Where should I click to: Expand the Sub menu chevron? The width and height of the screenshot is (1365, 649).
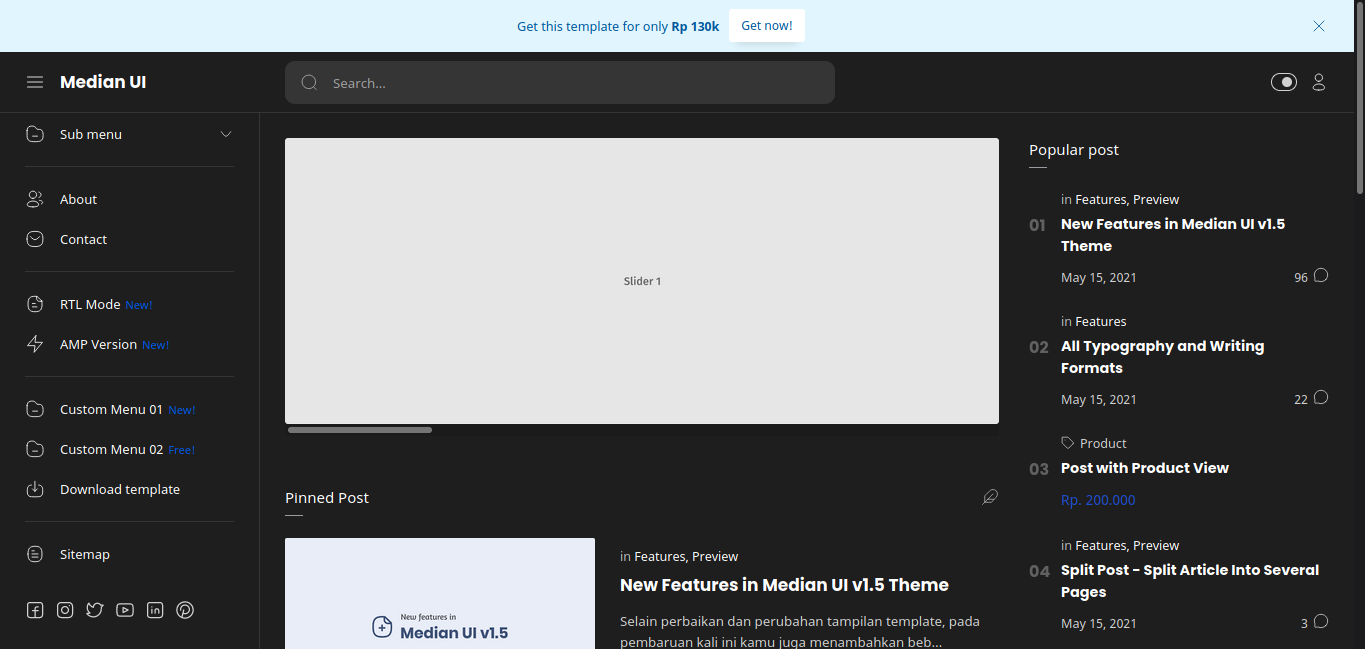click(x=226, y=134)
